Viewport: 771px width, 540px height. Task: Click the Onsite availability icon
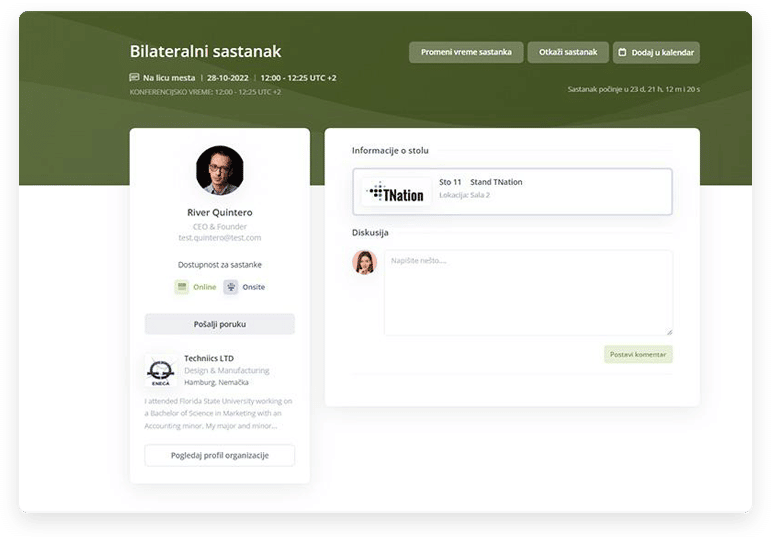pos(231,287)
